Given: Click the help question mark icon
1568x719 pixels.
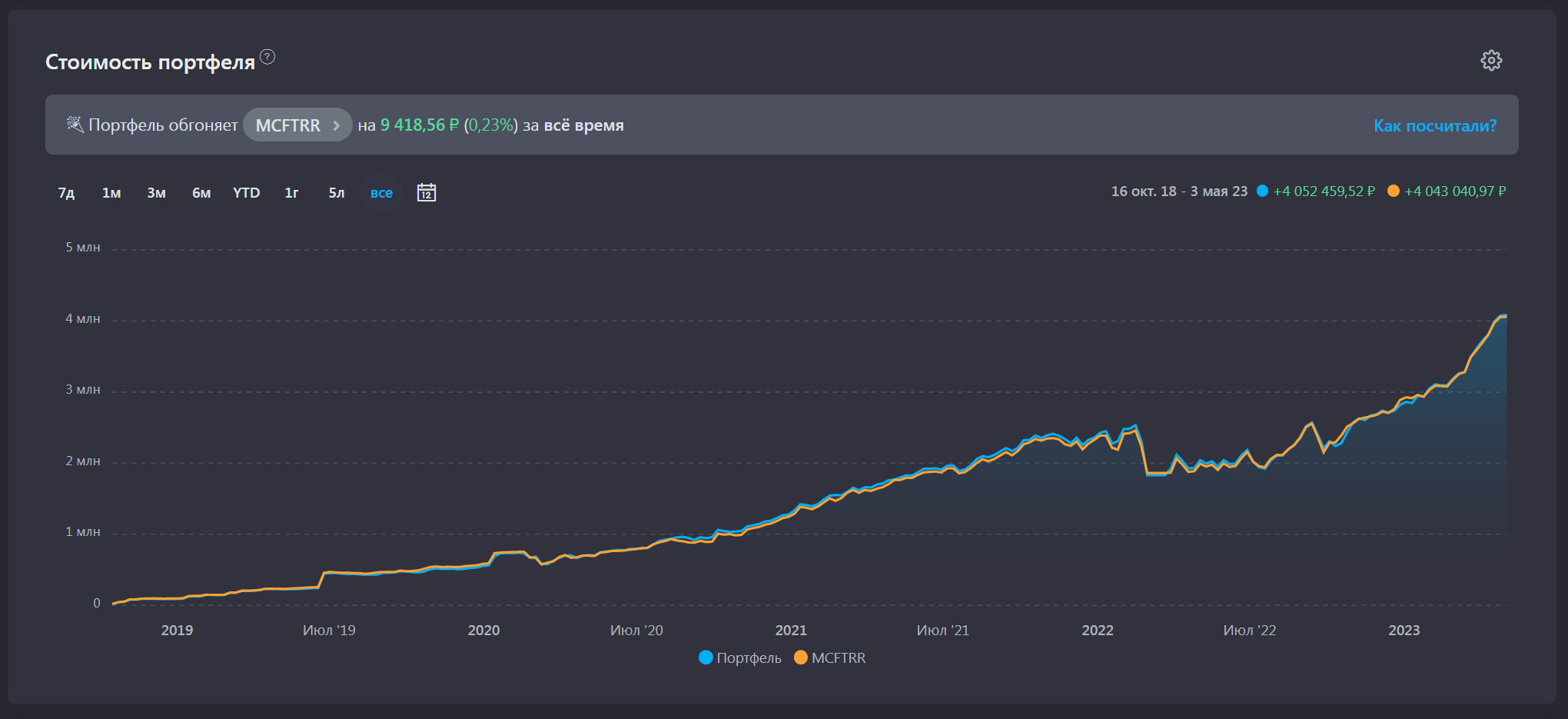Looking at the screenshot, I should click(x=267, y=57).
